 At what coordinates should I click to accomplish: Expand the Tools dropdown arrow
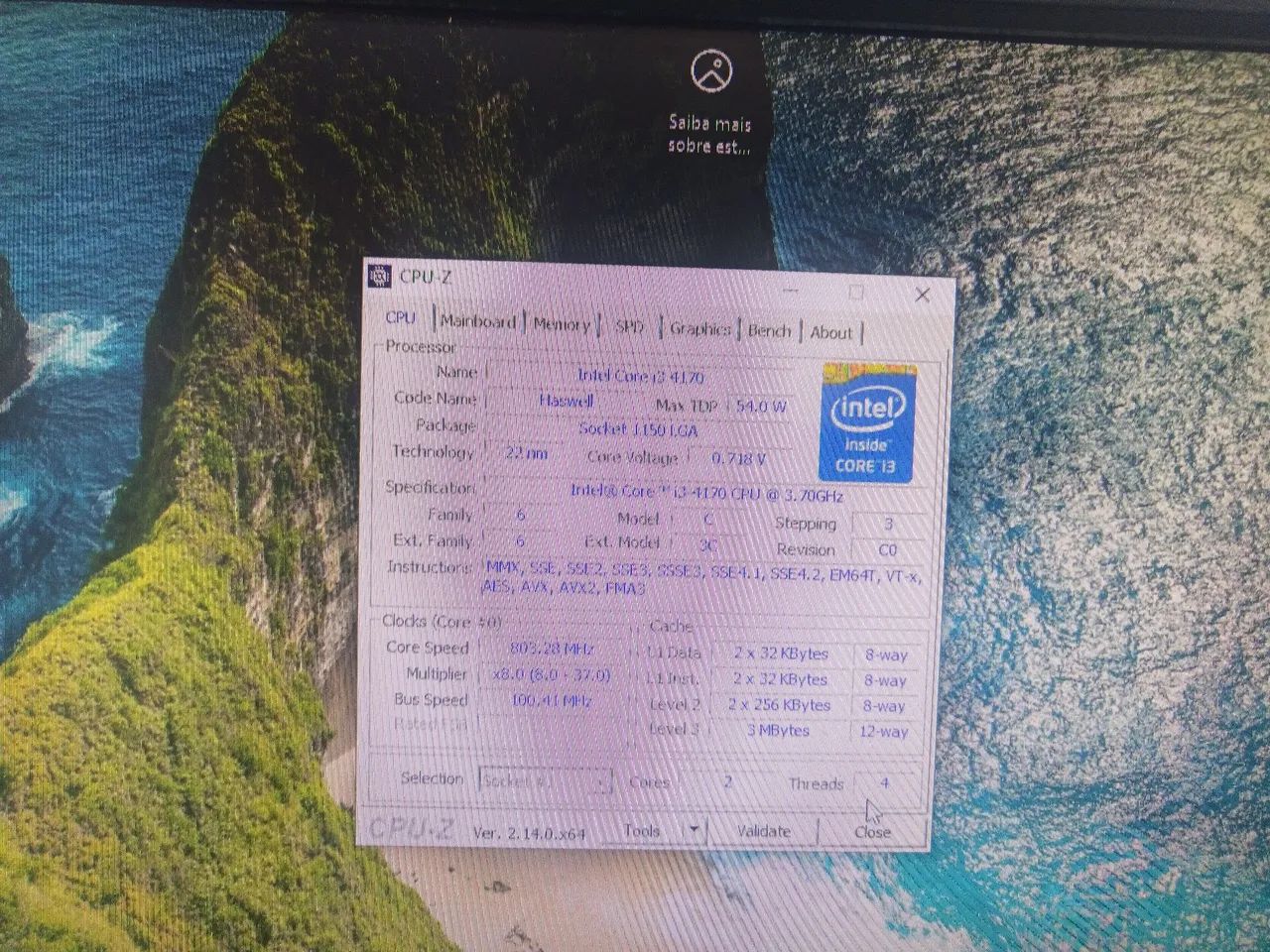[695, 830]
